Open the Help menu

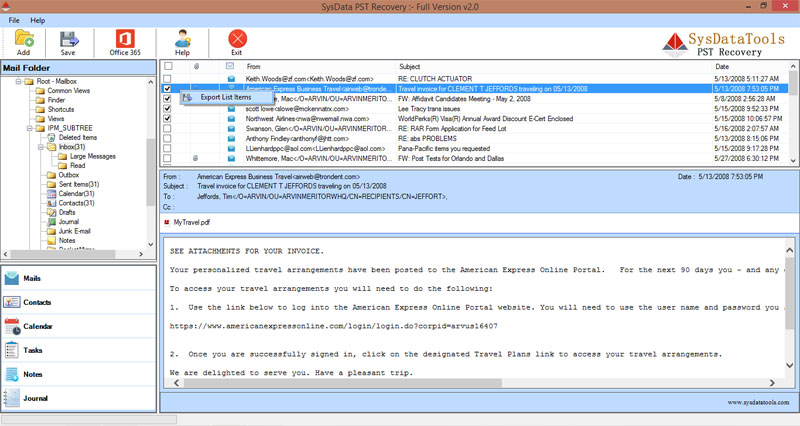tap(37, 20)
